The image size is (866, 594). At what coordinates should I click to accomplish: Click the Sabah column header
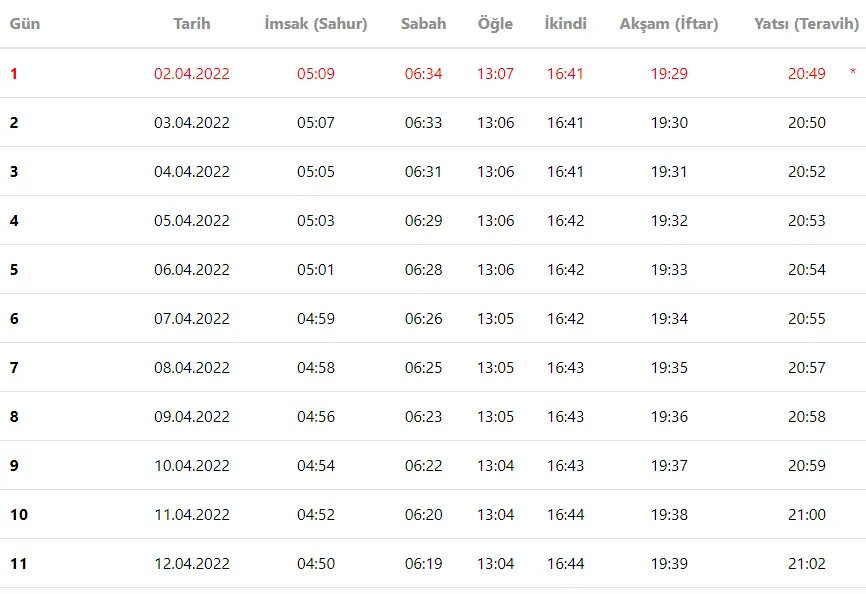click(x=424, y=24)
